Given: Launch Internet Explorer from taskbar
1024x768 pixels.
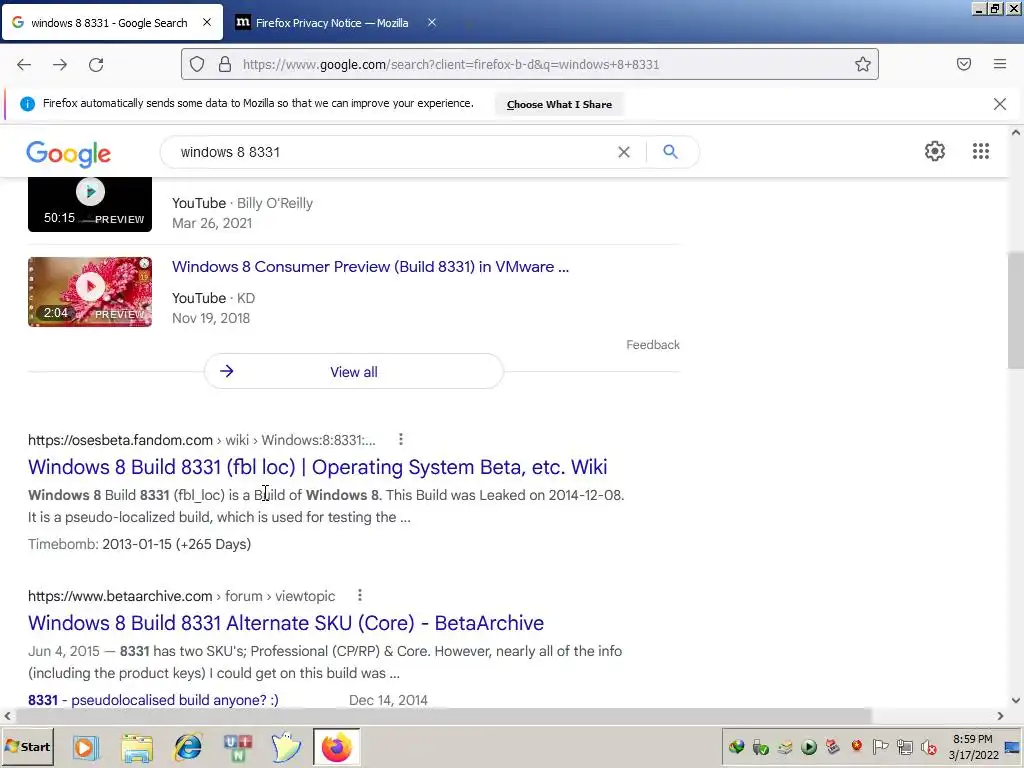Looking at the screenshot, I should tap(187, 747).
